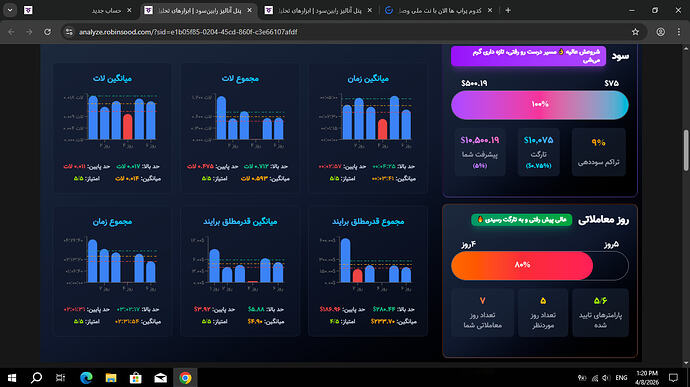Open the Windows notification center icon
Screen dimensions: 690x387
[673, 378]
